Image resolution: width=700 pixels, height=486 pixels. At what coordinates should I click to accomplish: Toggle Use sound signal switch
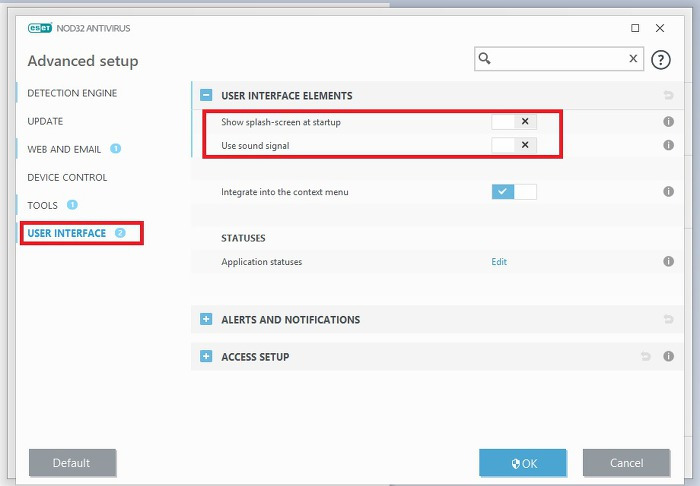tap(514, 145)
